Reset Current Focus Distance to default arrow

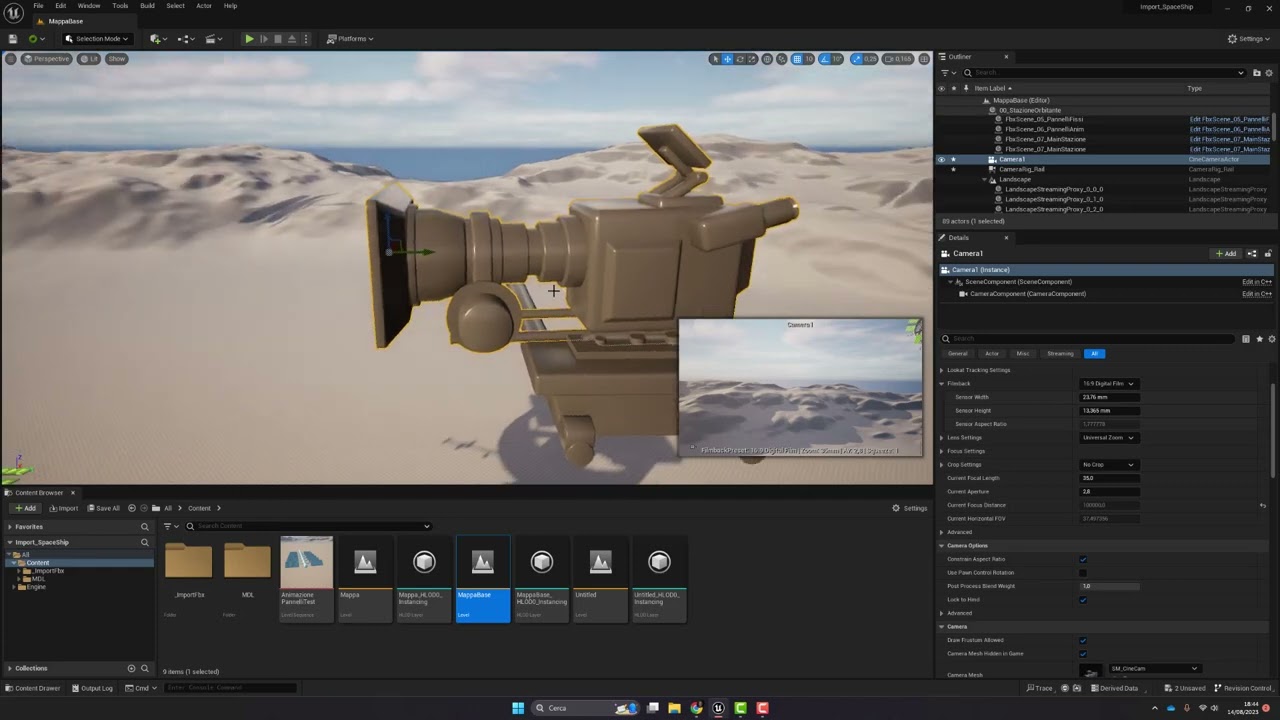1263,505
